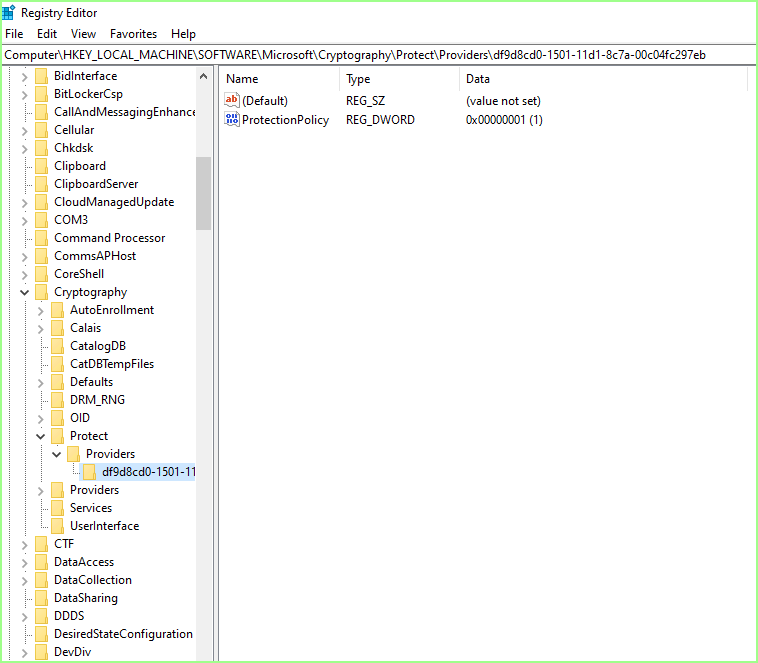This screenshot has width=758, height=663.
Task: Click the DRM_RNG folder icon
Action: coord(58,400)
